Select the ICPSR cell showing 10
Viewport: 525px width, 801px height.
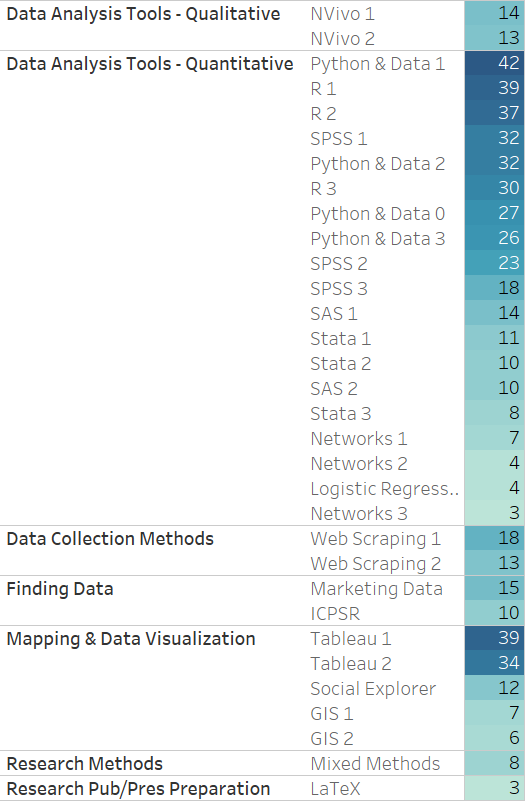pos(495,615)
